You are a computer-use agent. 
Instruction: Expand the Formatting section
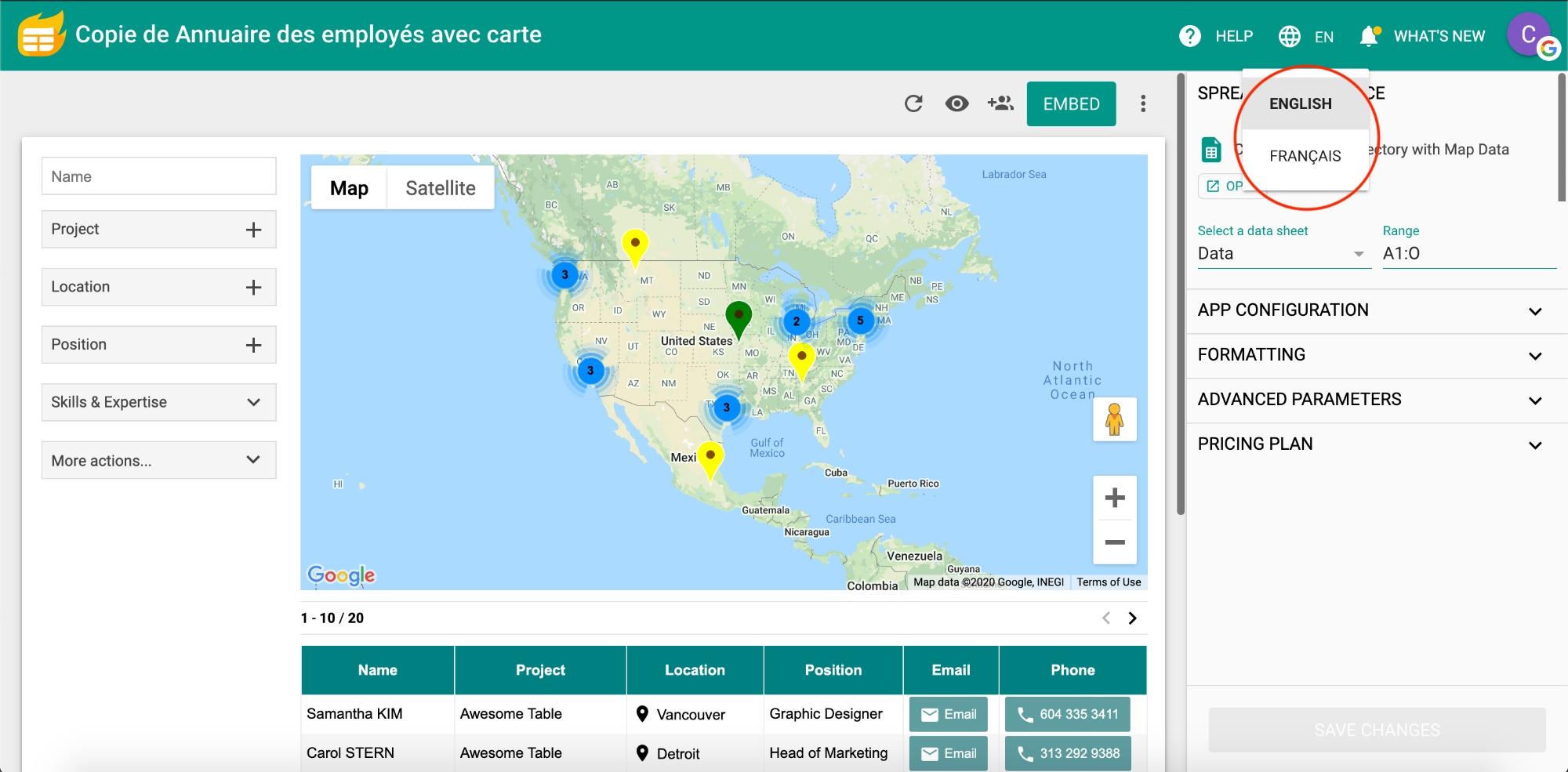(x=1377, y=355)
